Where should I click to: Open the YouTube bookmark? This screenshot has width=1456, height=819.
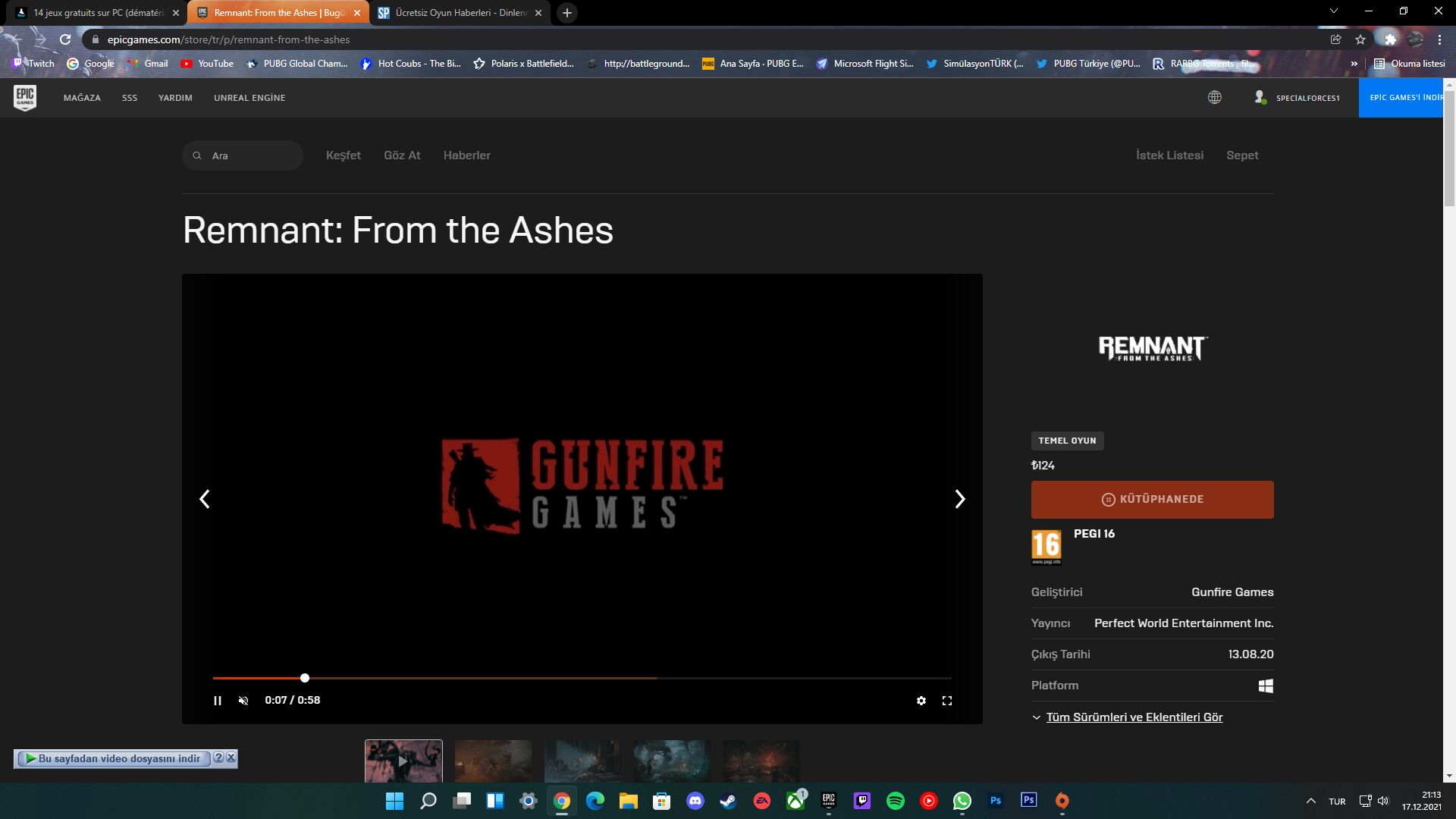click(x=207, y=64)
